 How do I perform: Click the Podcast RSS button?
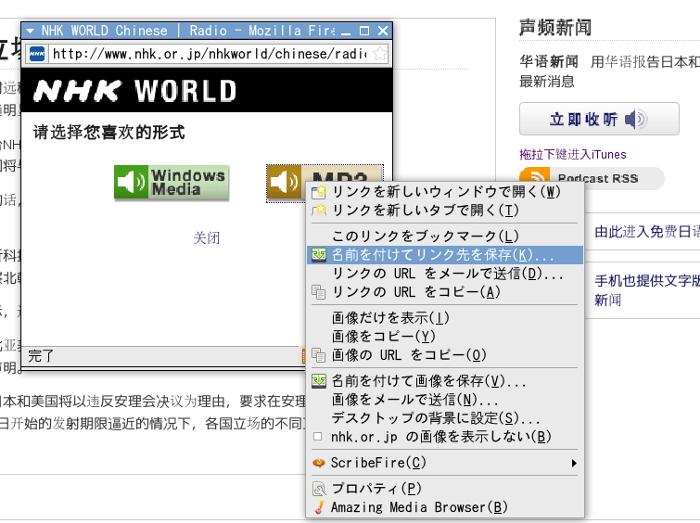tap(592, 178)
